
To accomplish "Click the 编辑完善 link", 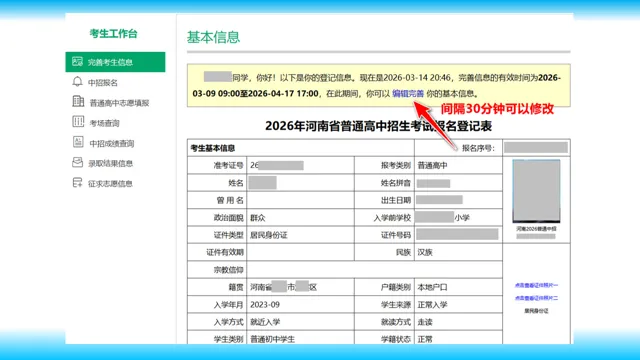I will [408, 93].
